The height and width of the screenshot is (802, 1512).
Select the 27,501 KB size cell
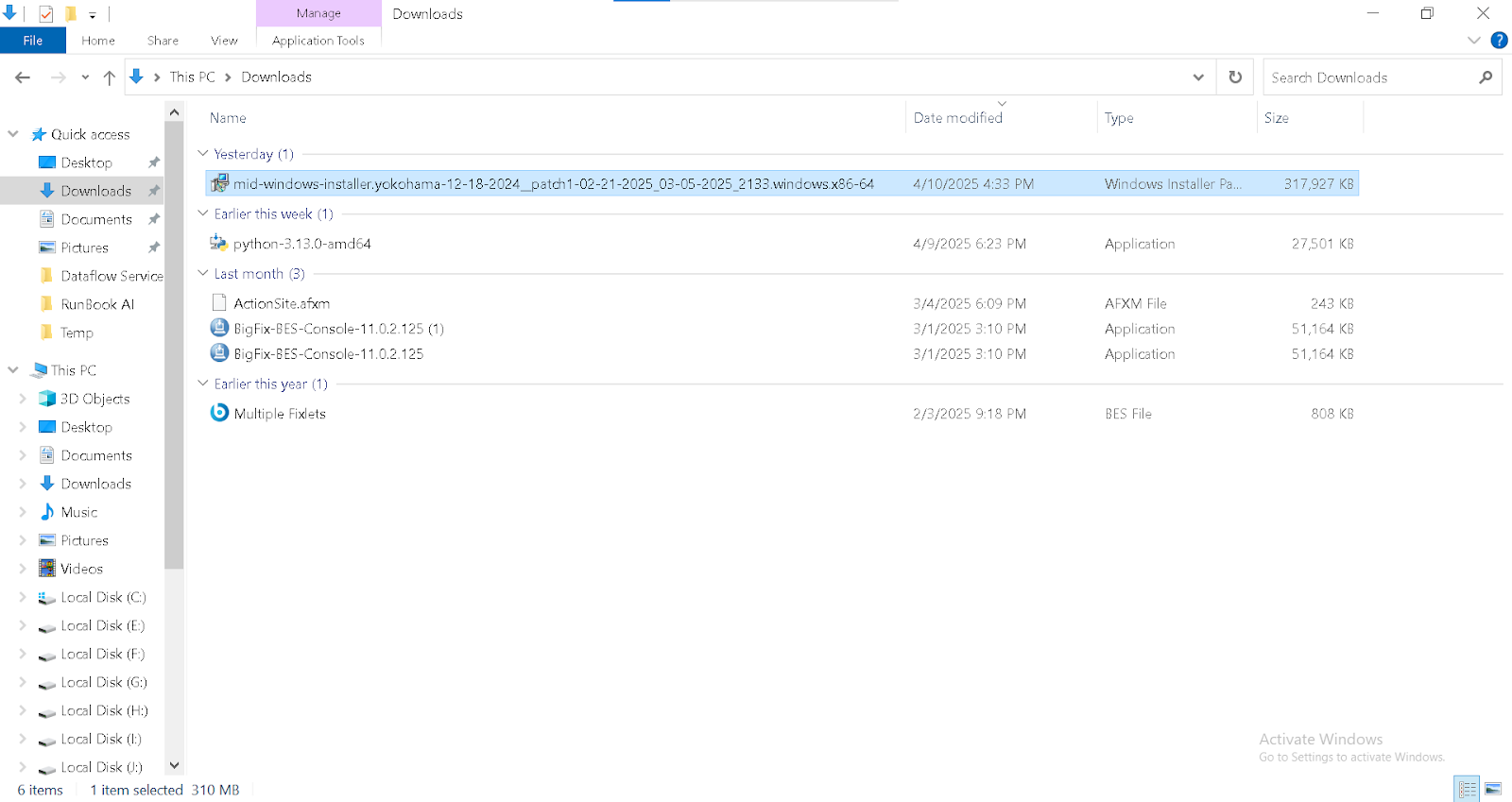click(x=1322, y=244)
